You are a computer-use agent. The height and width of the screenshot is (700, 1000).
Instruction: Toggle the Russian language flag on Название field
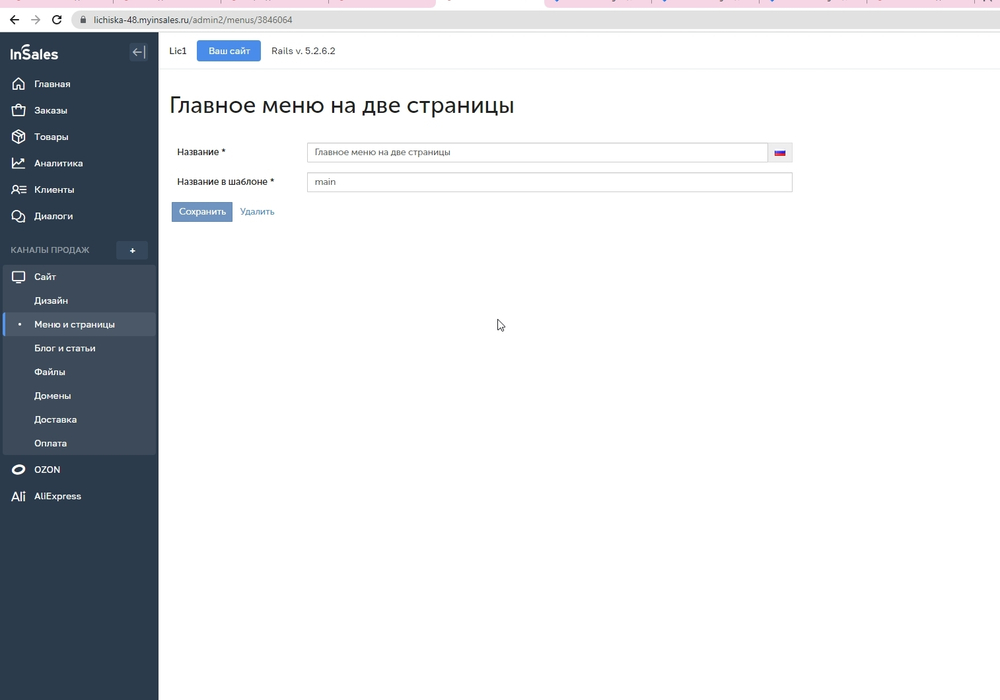(780, 152)
